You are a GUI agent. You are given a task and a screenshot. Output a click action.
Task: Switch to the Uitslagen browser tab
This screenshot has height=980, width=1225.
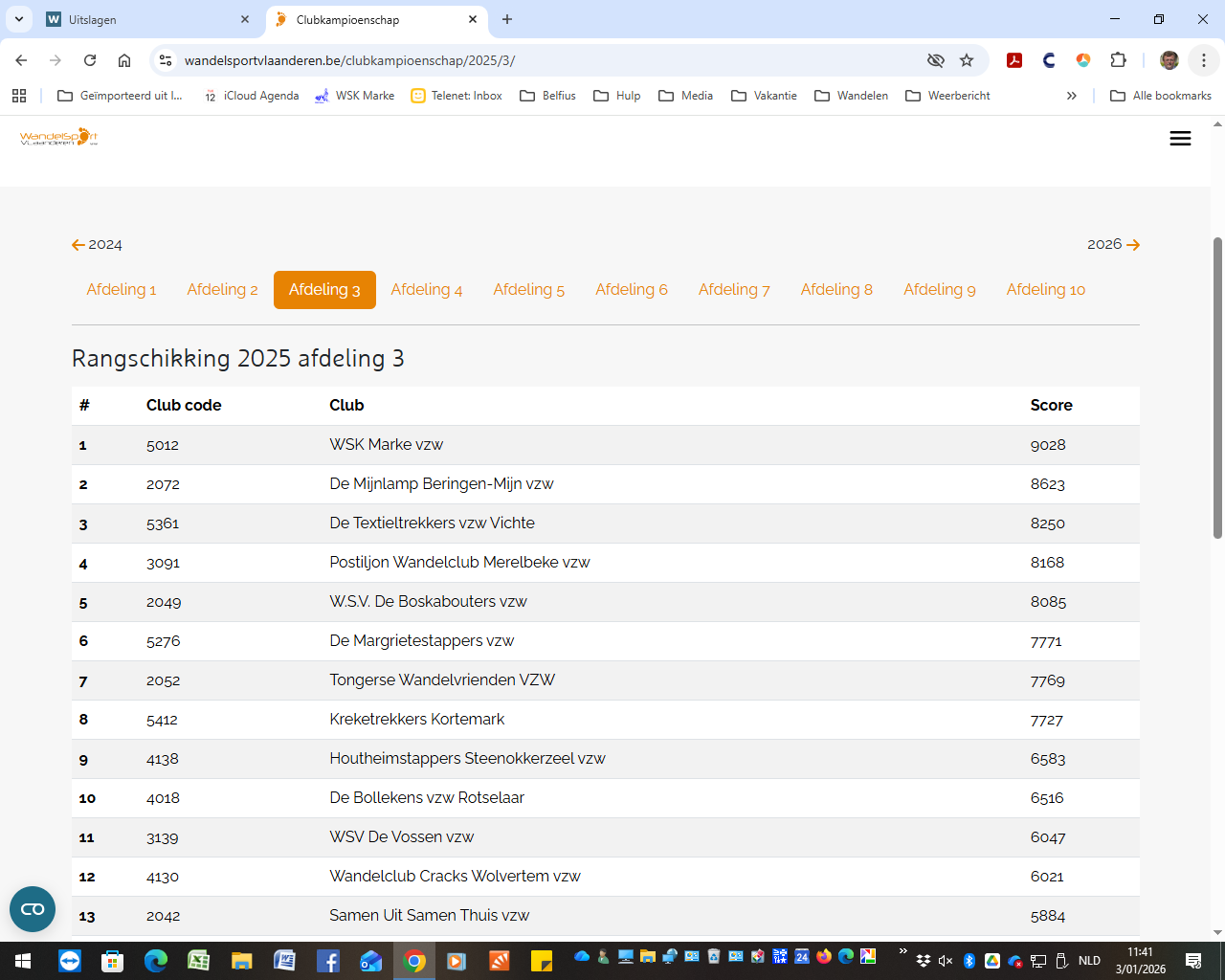(x=144, y=19)
